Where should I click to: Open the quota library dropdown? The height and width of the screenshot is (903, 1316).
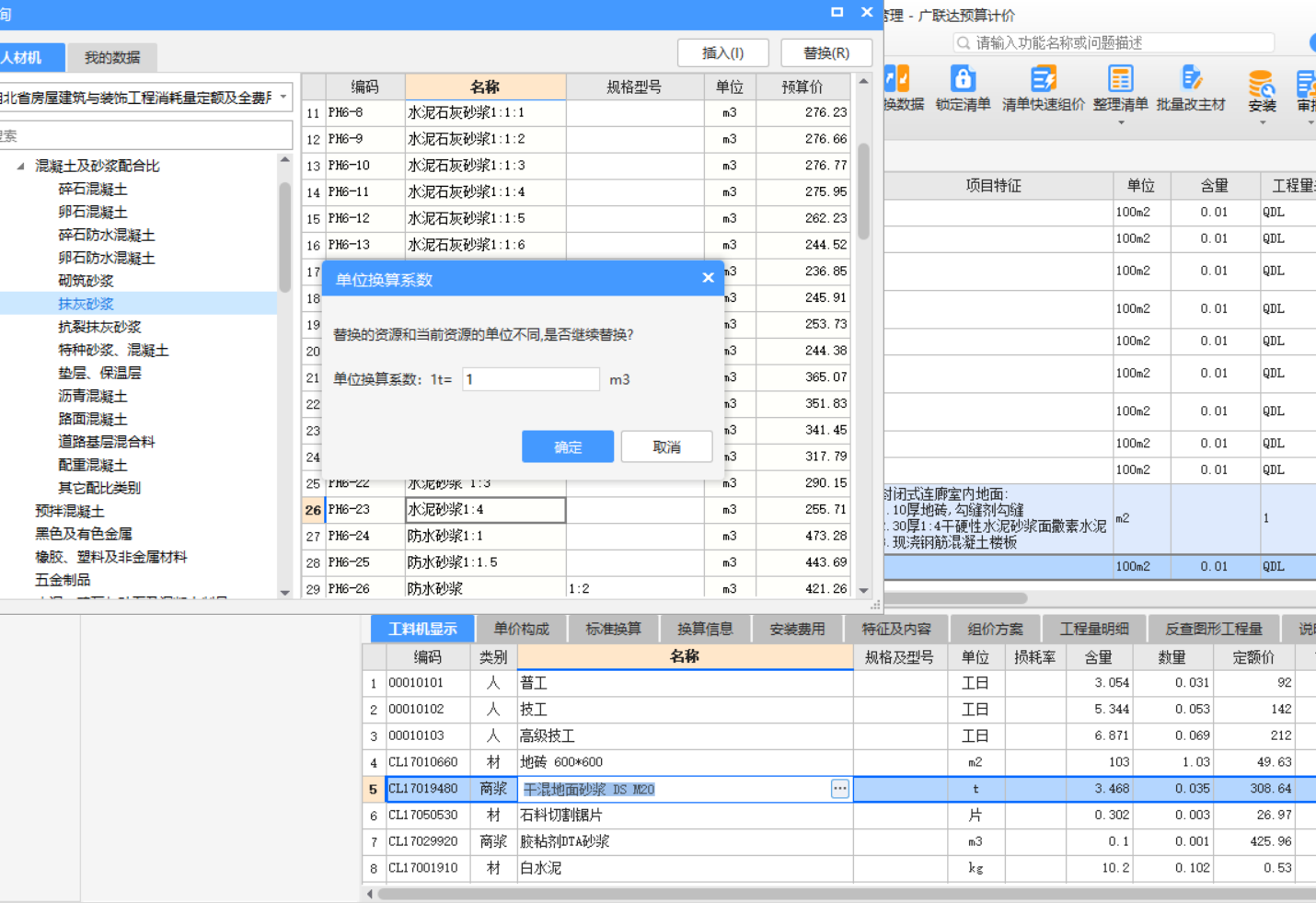click(283, 97)
